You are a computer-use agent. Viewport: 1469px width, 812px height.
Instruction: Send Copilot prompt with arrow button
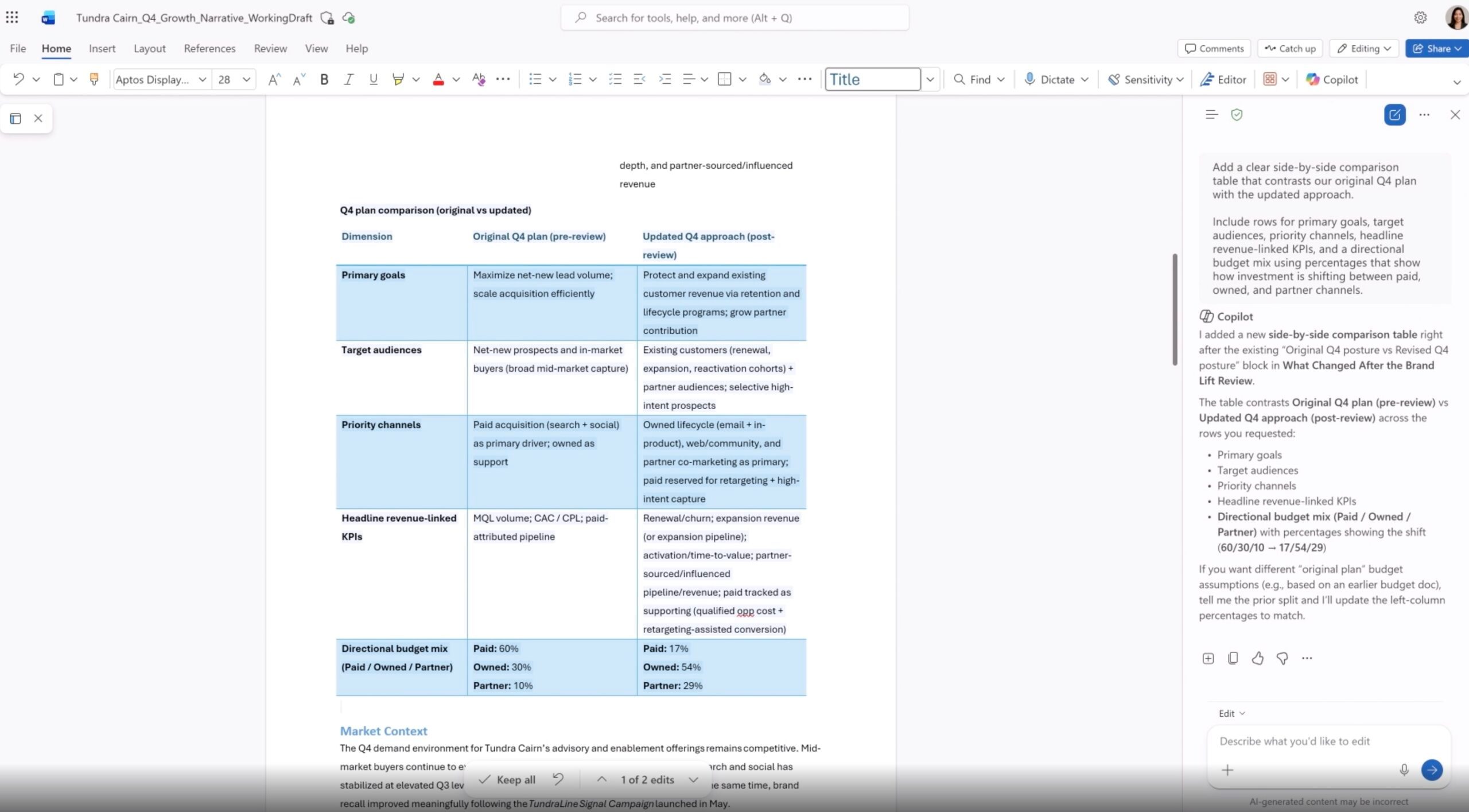tap(1431, 770)
